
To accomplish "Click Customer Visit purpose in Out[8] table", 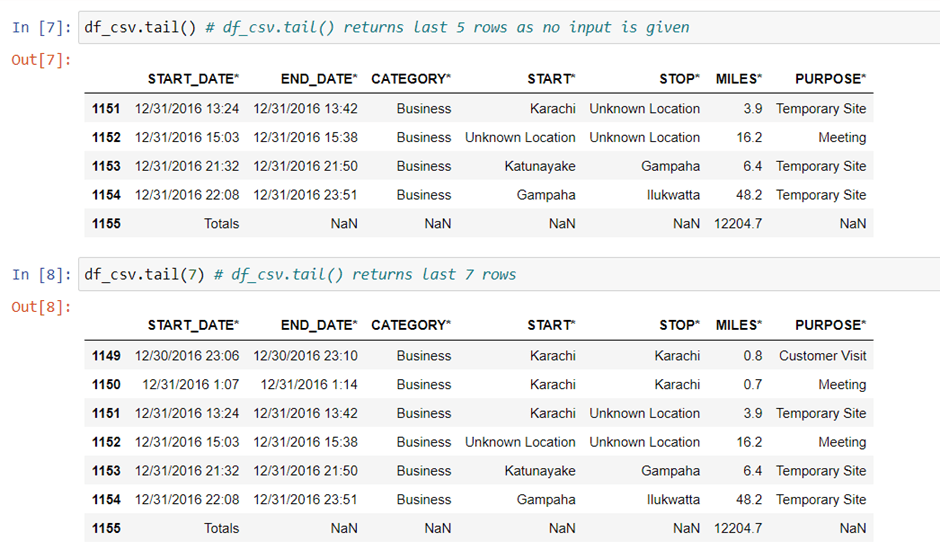I will click(x=822, y=356).
